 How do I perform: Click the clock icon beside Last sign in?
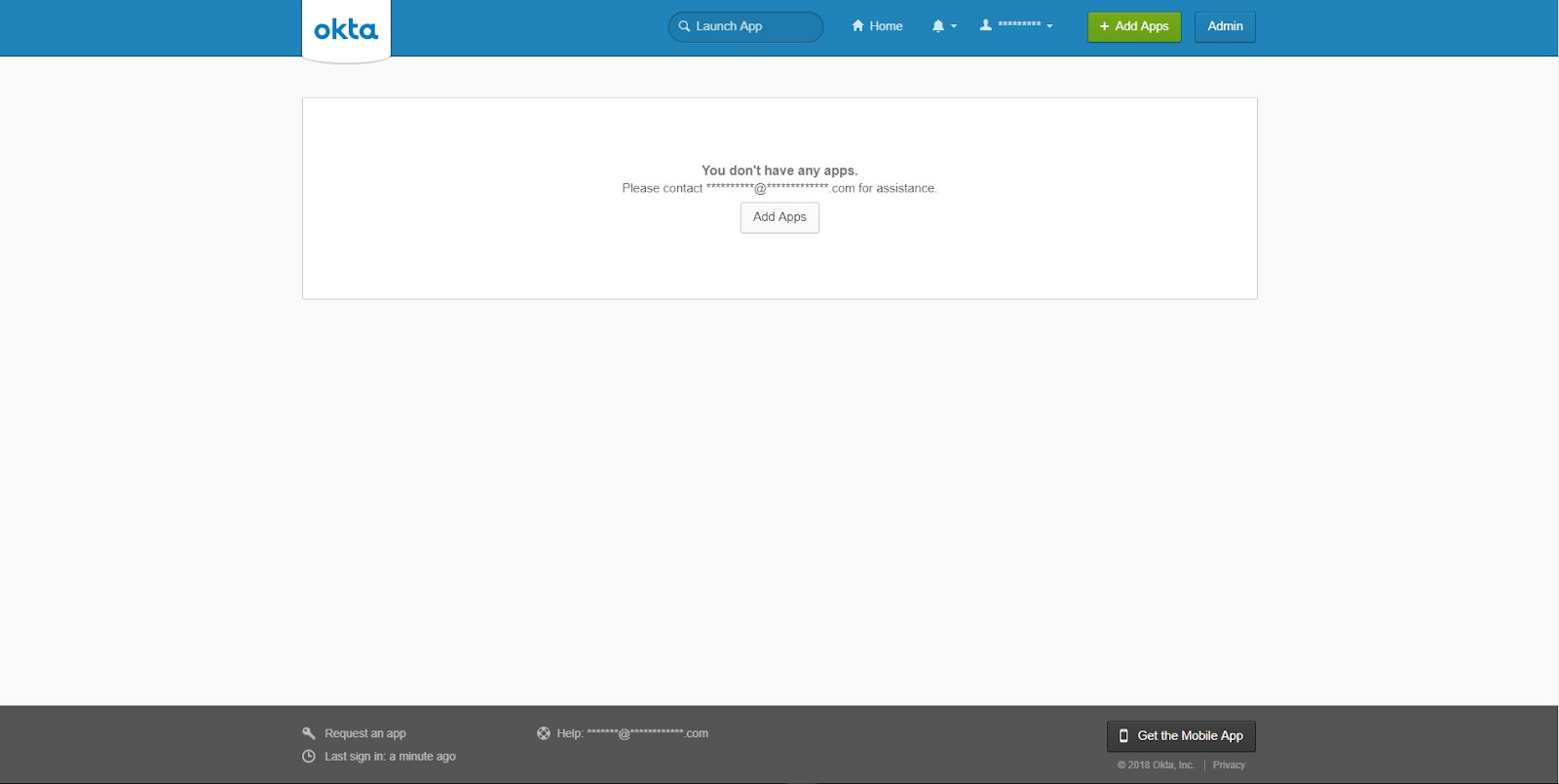pyautogui.click(x=309, y=757)
